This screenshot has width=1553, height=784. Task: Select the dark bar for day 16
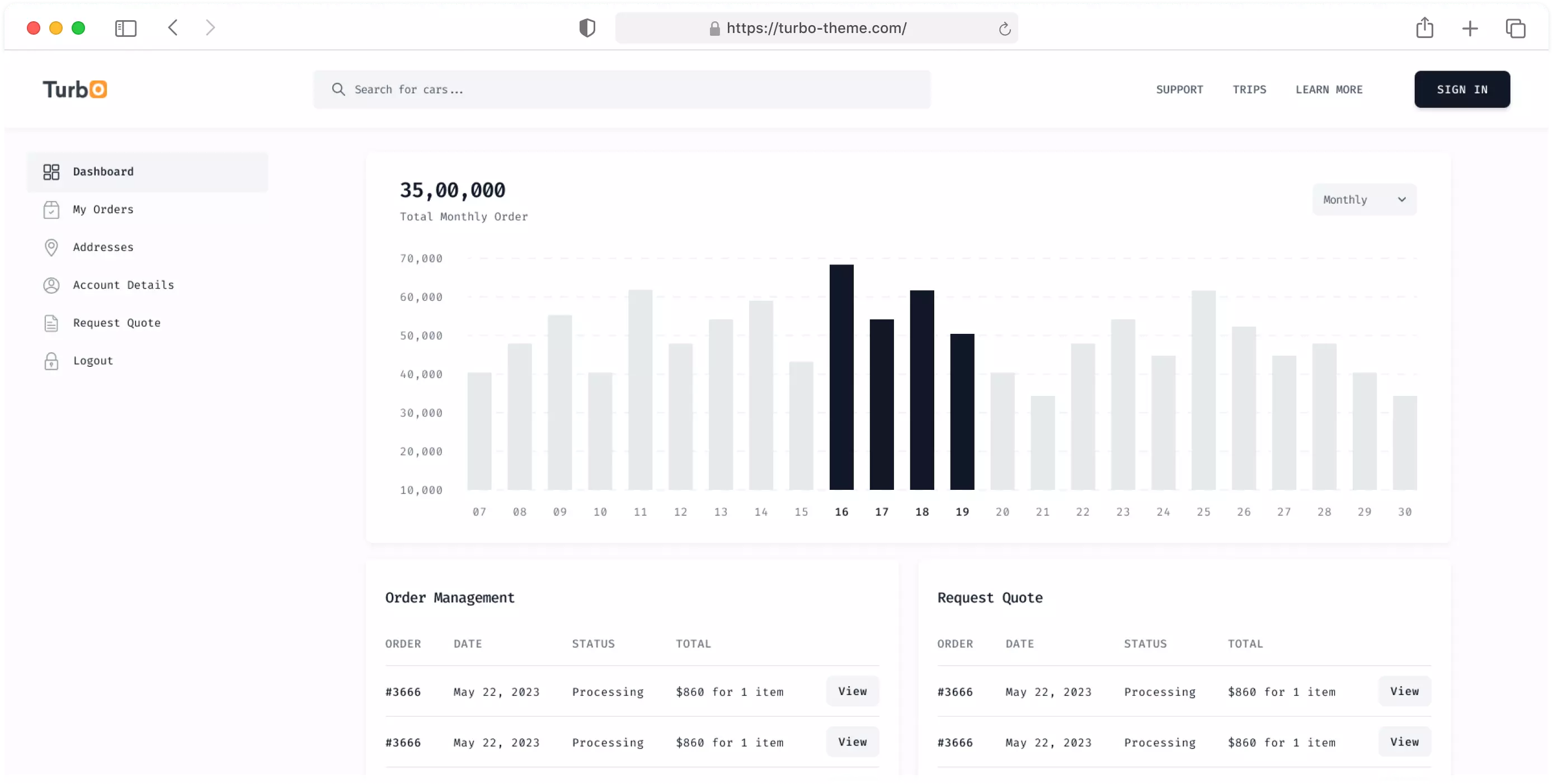(841, 377)
